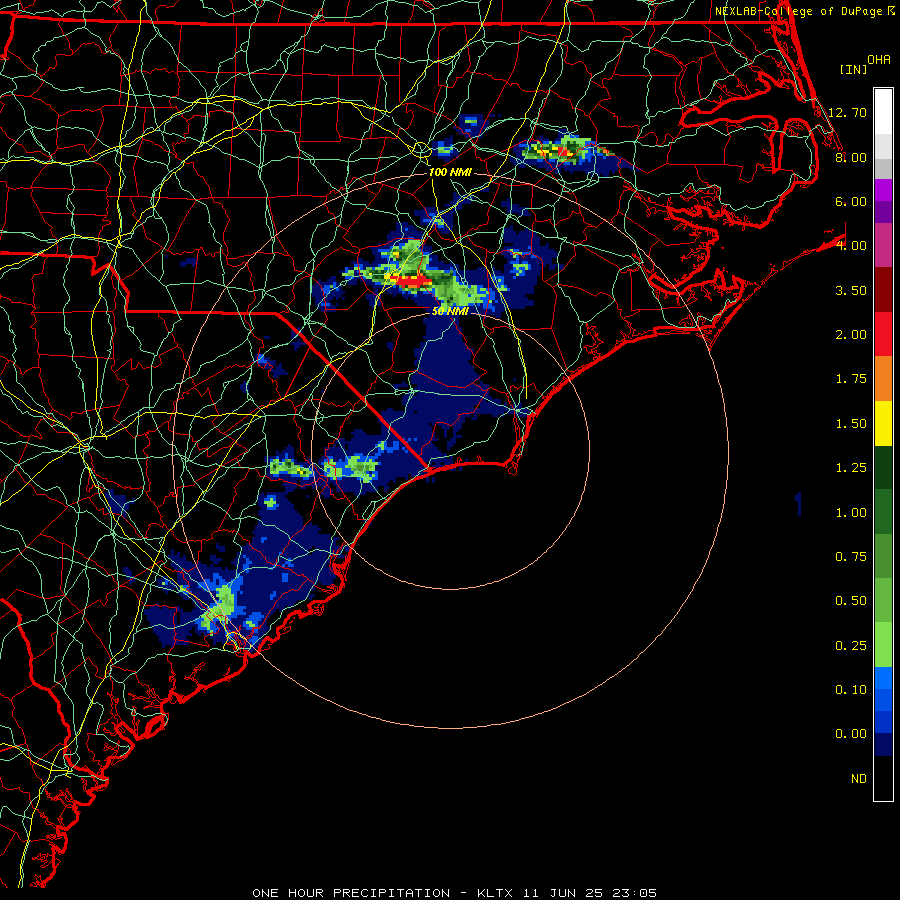Click the 12.70 legend value

click(x=847, y=112)
